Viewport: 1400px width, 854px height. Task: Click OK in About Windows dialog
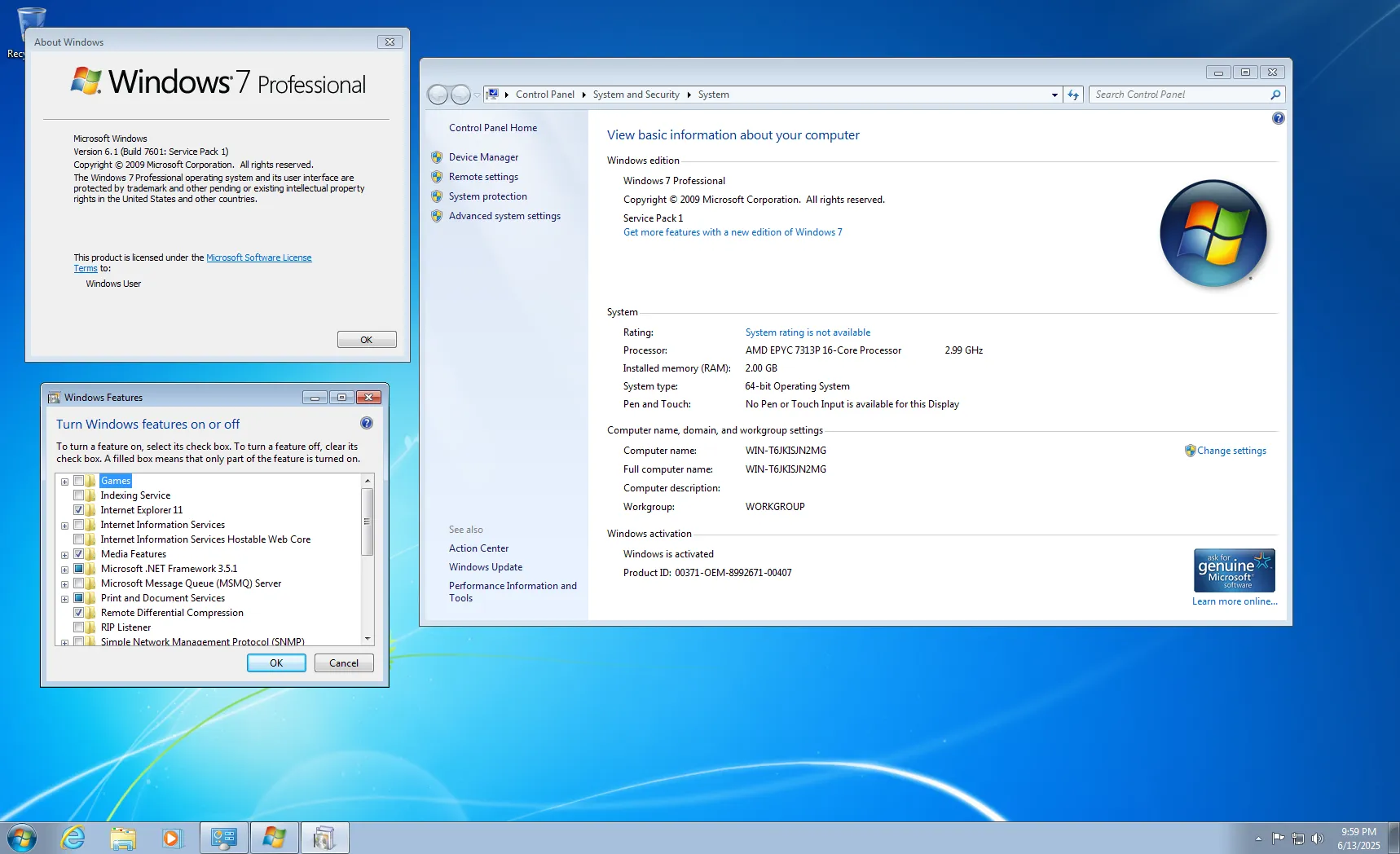pyautogui.click(x=367, y=340)
